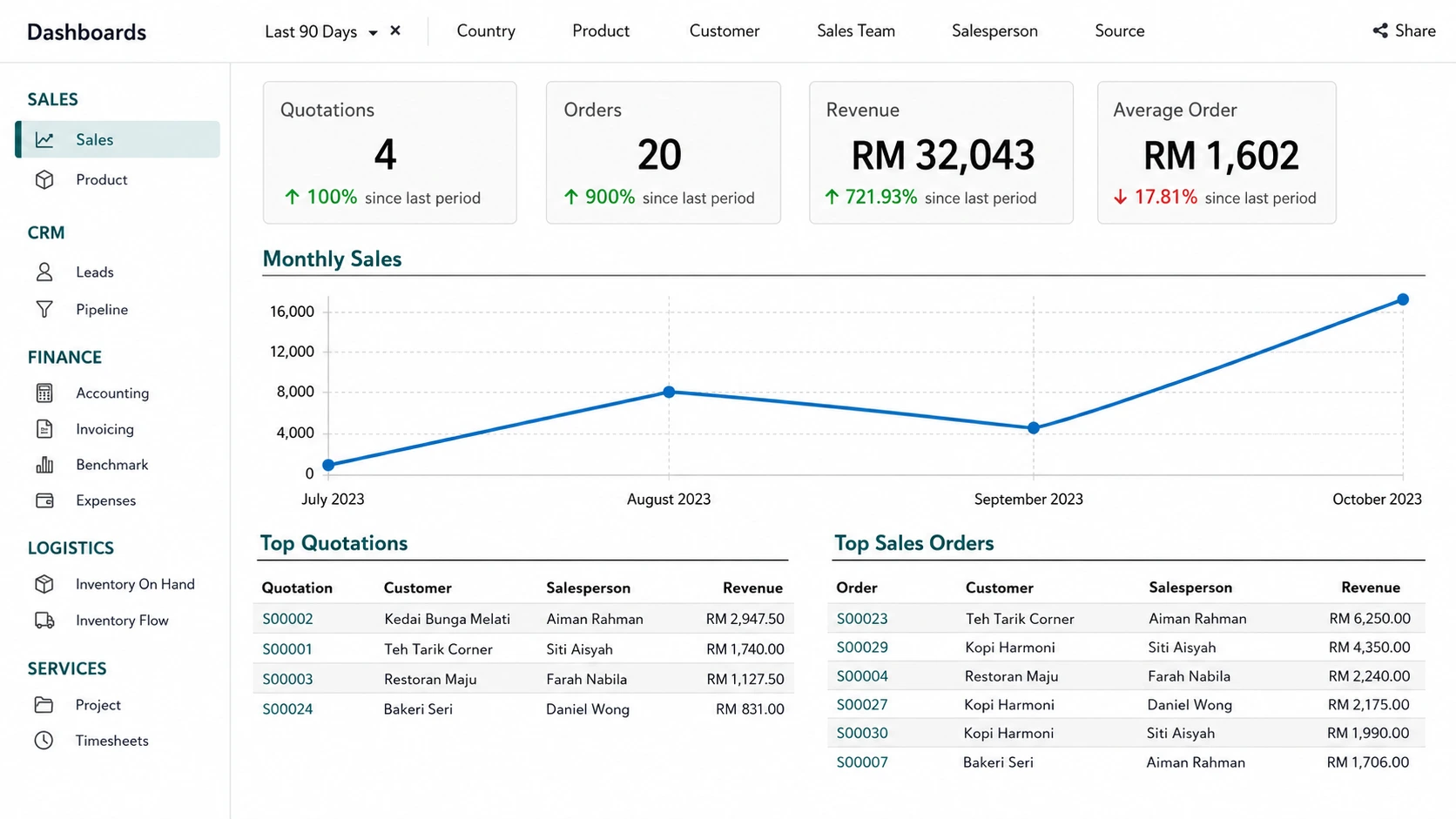Open Inventory Flow dashboard
Image resolution: width=1456 pixels, height=819 pixels.
click(122, 621)
